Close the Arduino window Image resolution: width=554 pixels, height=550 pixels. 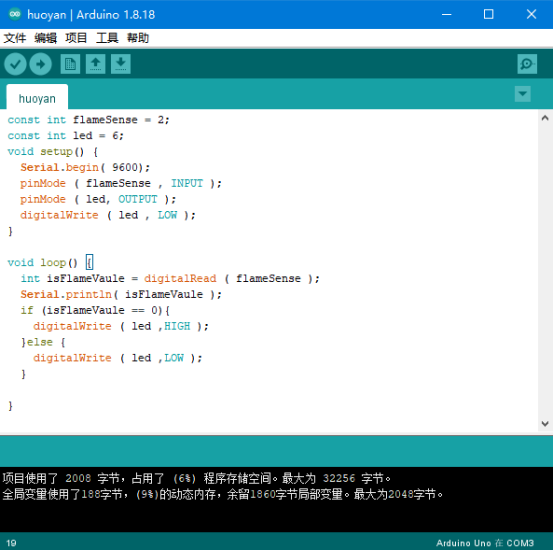pyautogui.click(x=531, y=14)
